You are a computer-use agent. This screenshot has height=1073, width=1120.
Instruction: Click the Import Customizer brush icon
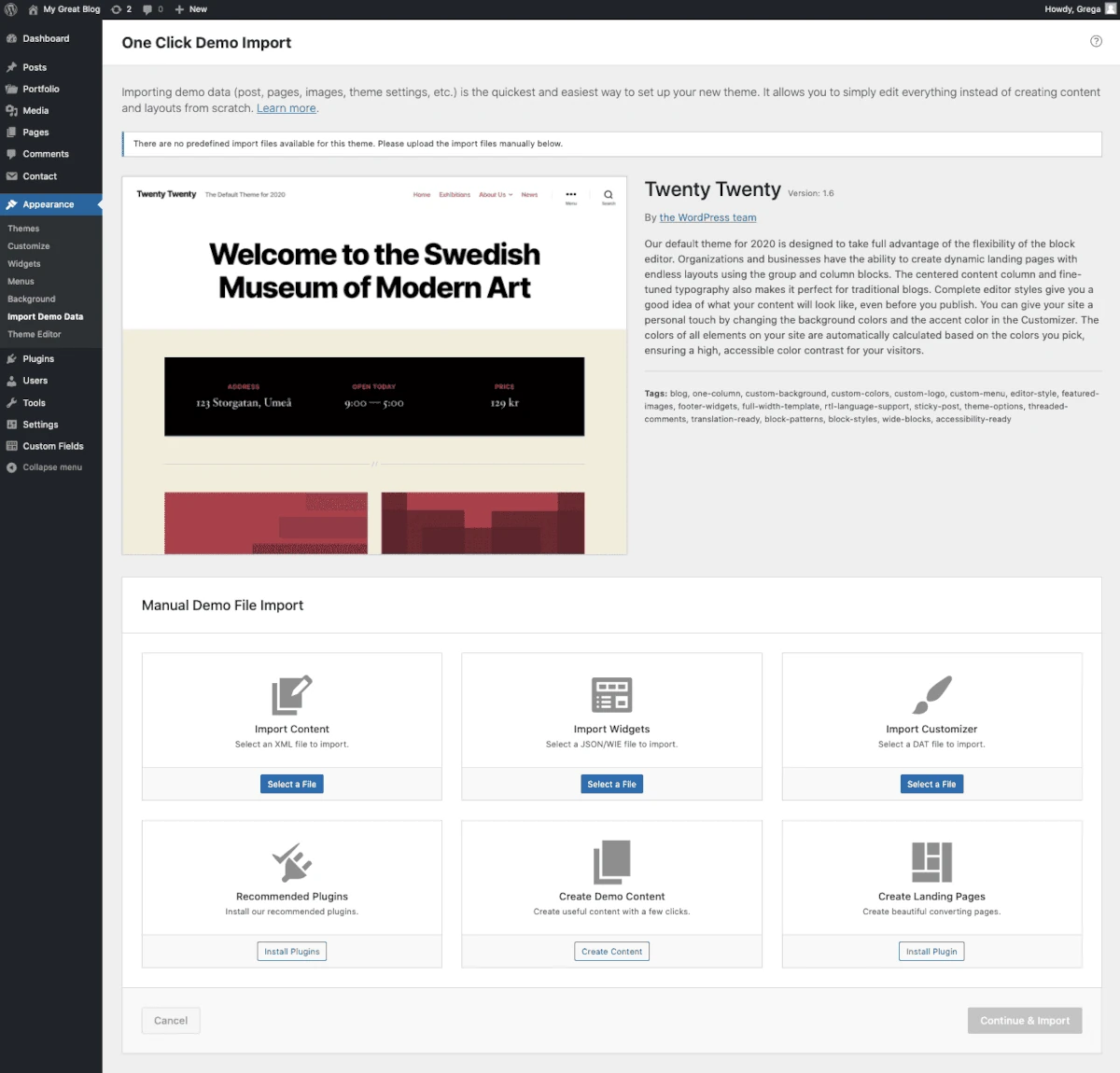pyautogui.click(x=931, y=695)
